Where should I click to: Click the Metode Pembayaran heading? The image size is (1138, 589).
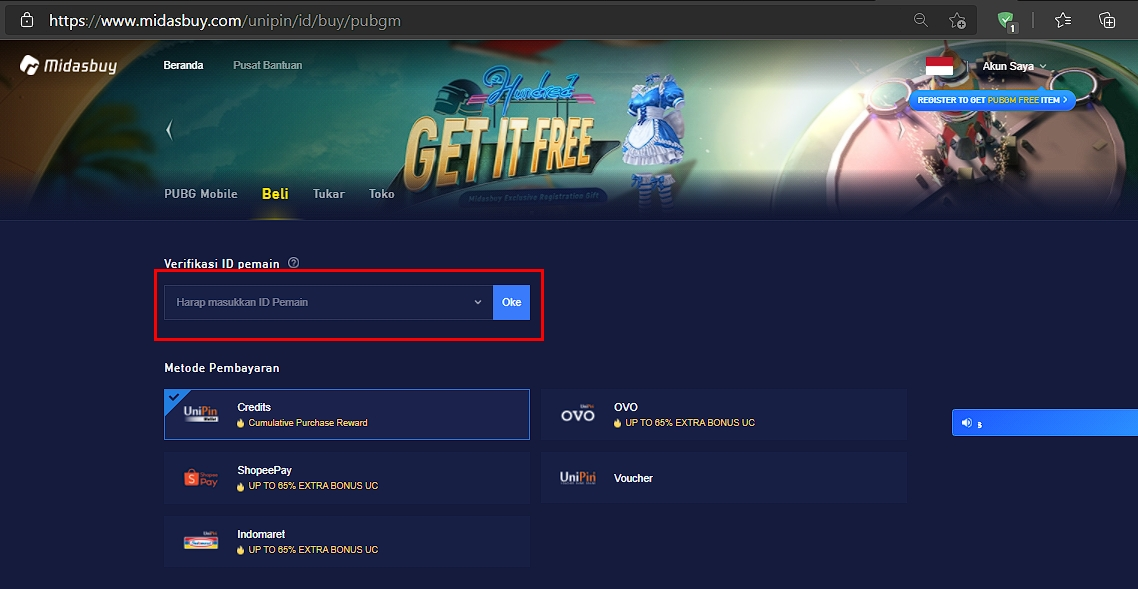[x=222, y=368]
